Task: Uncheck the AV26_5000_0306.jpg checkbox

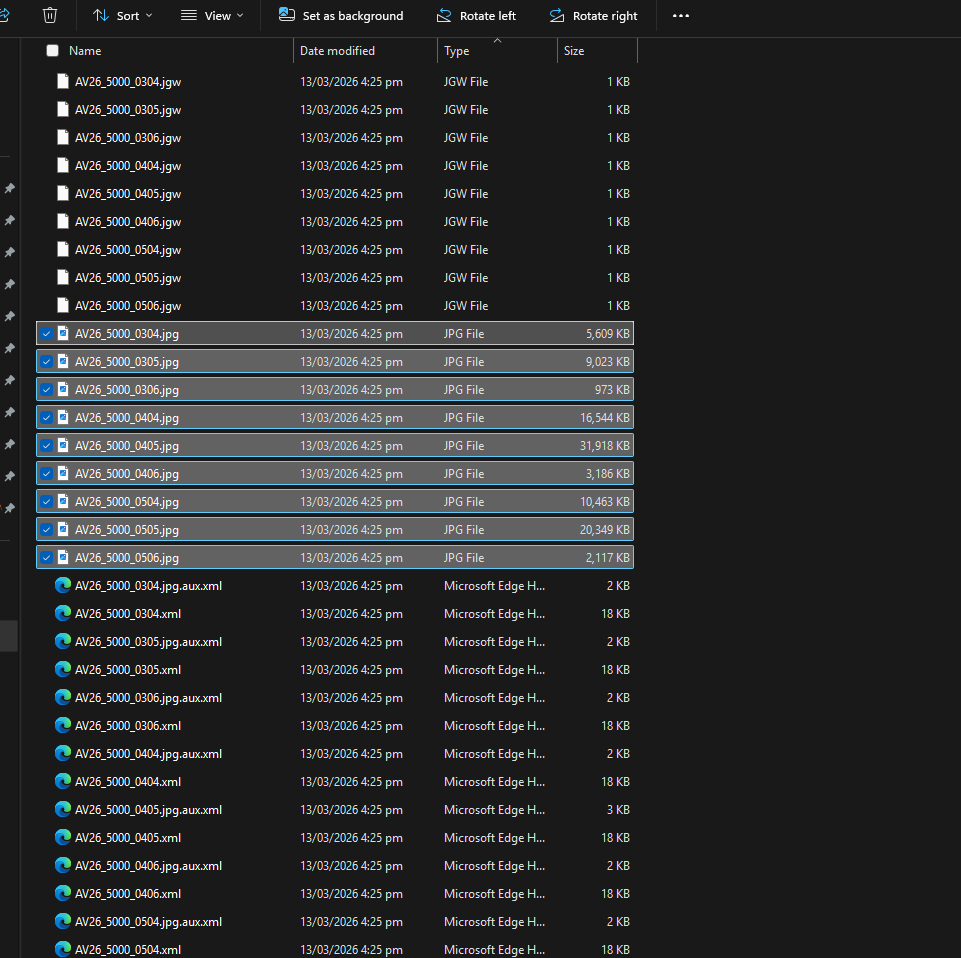Action: [x=47, y=390]
